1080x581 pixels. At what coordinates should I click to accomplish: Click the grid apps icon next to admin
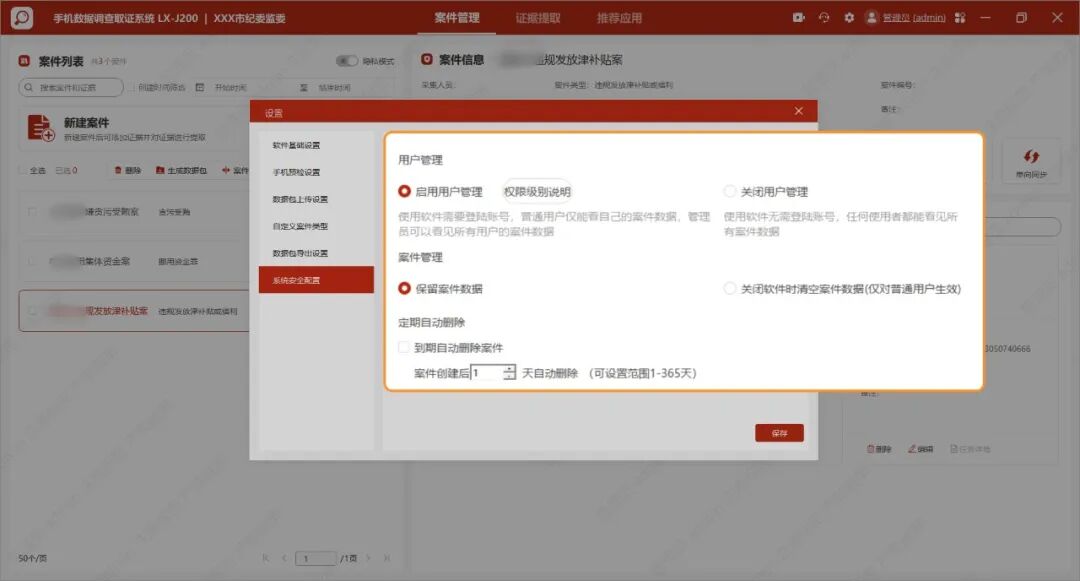click(960, 17)
